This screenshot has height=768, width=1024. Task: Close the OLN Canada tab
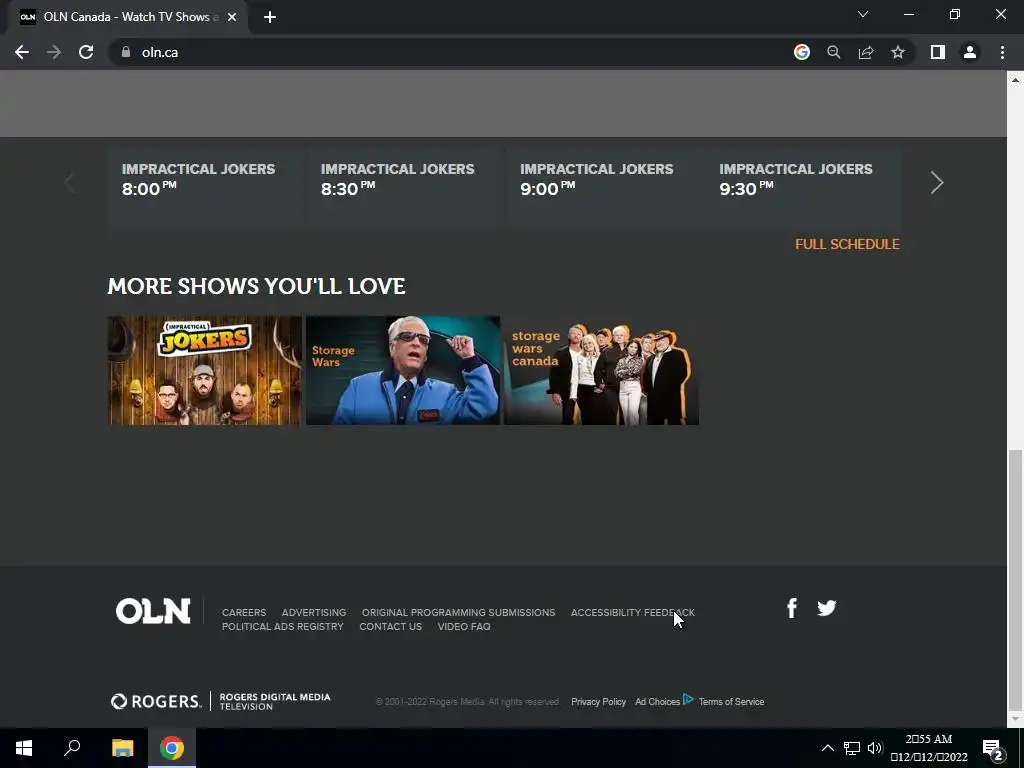pos(232,17)
